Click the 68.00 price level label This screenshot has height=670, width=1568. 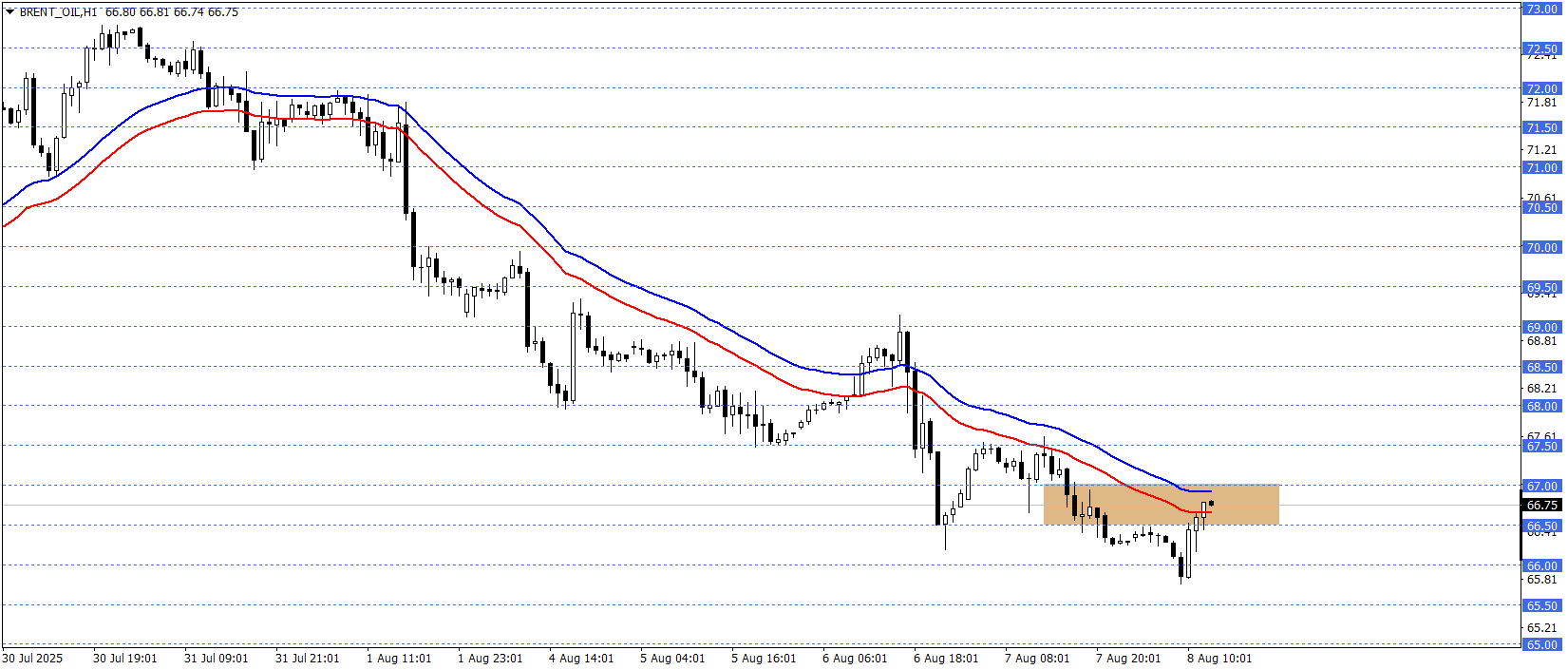pos(1541,406)
